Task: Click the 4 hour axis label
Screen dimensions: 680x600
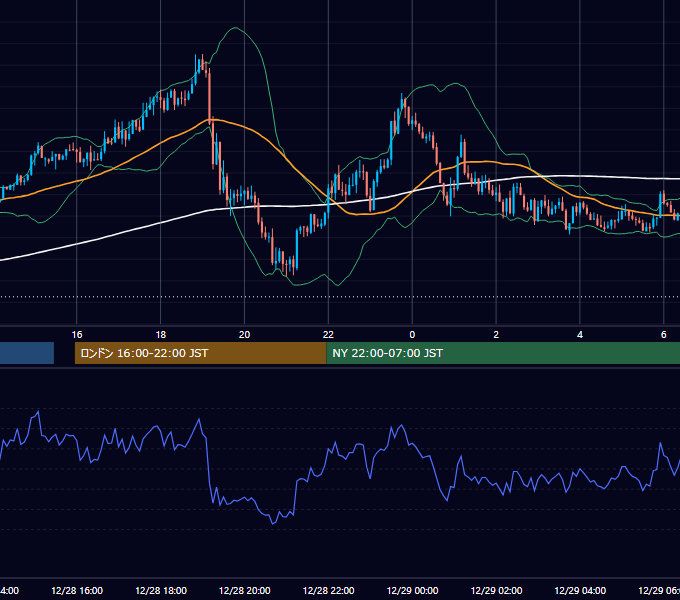Action: point(580,334)
